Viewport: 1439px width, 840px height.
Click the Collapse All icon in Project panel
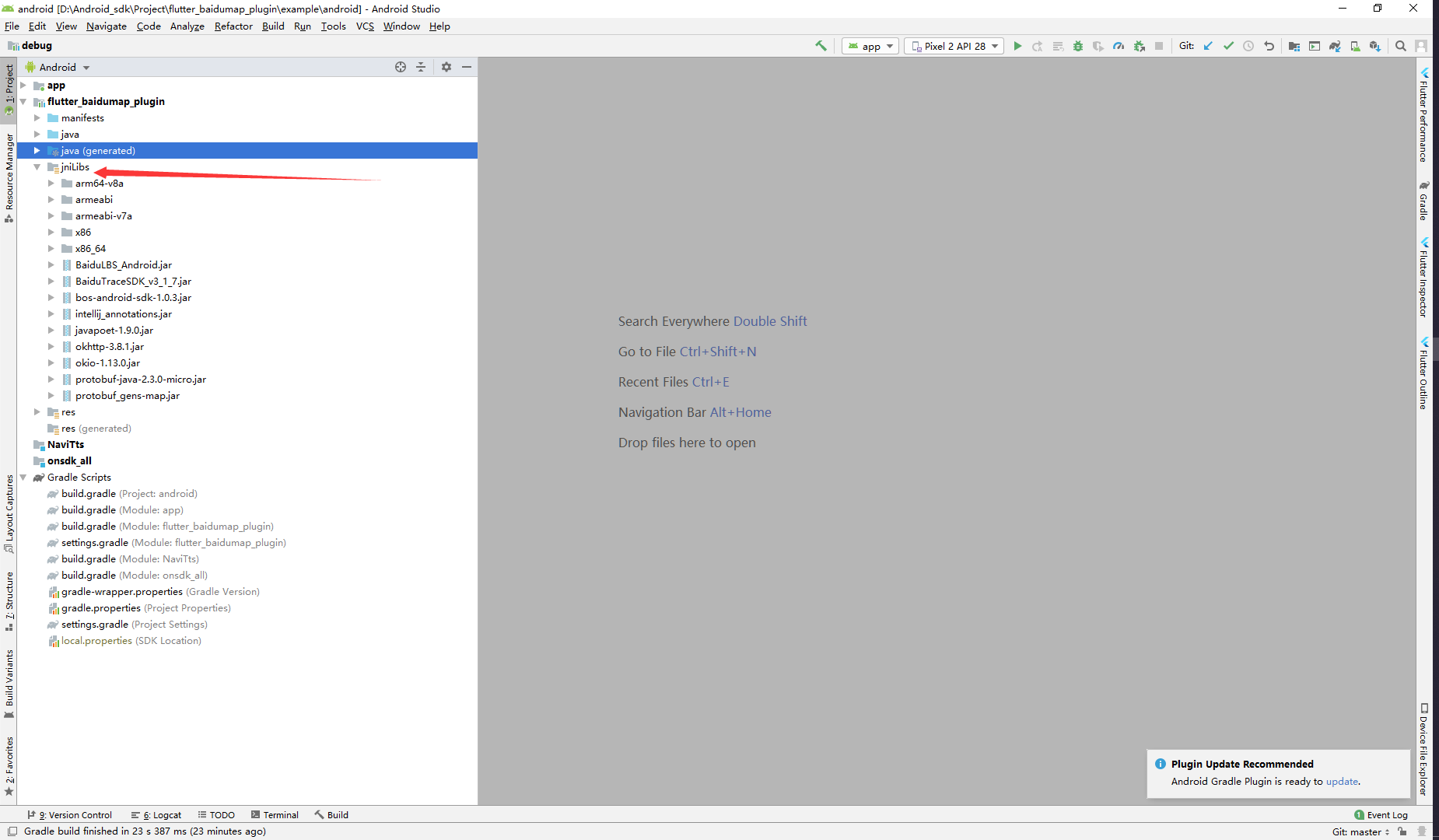421,67
